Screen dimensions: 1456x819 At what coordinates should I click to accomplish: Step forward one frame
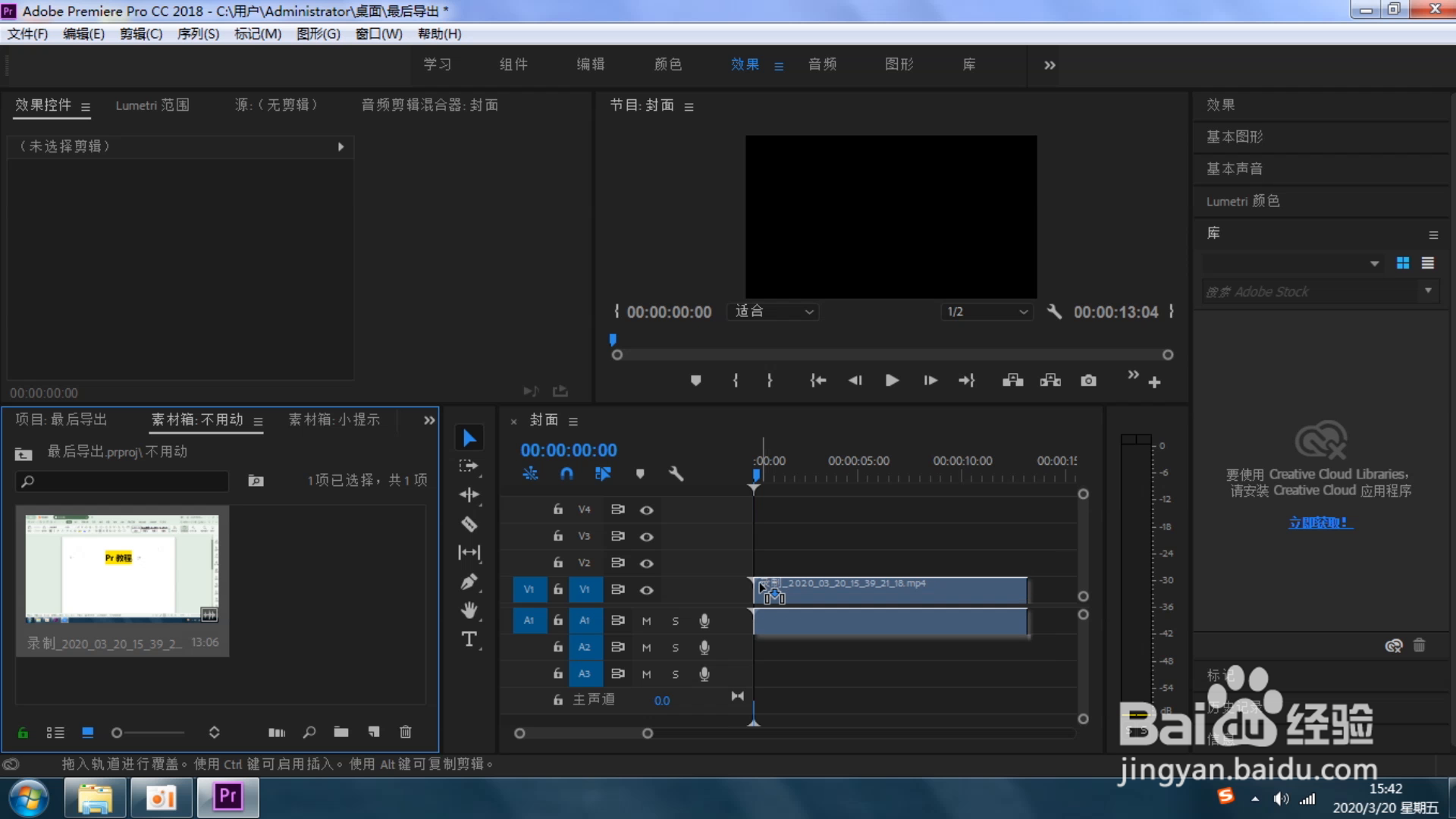[930, 381]
